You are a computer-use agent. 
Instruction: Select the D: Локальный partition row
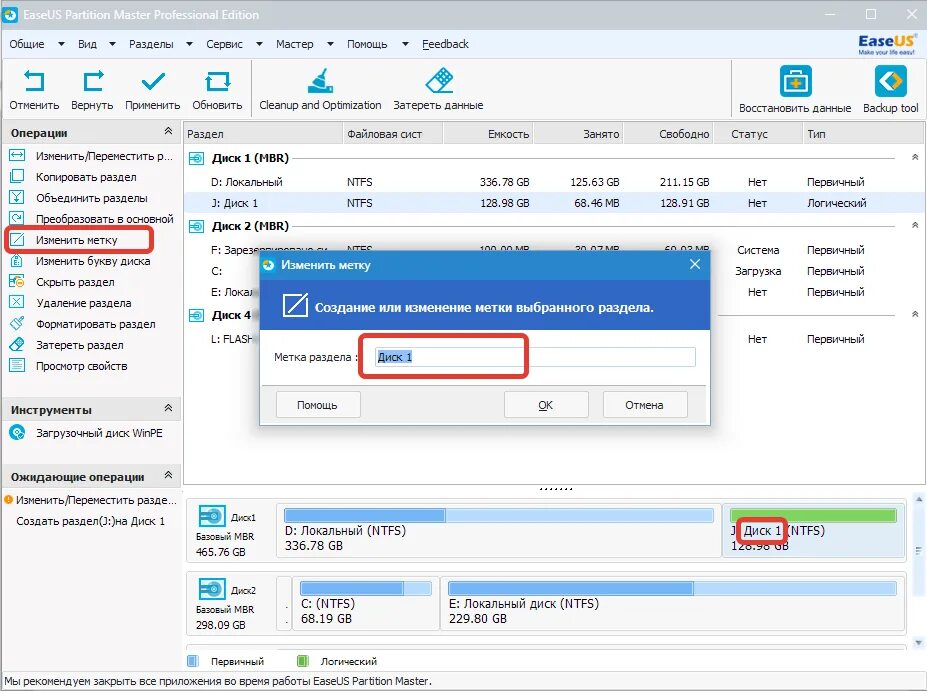[x=555, y=182]
